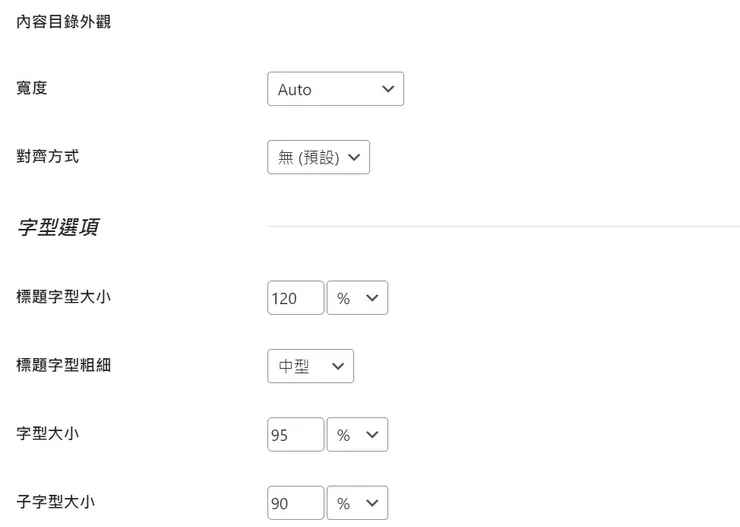Image resolution: width=740 pixels, height=527 pixels.
Task: Open the 對齊方式 alignment dropdown
Action: (x=317, y=157)
